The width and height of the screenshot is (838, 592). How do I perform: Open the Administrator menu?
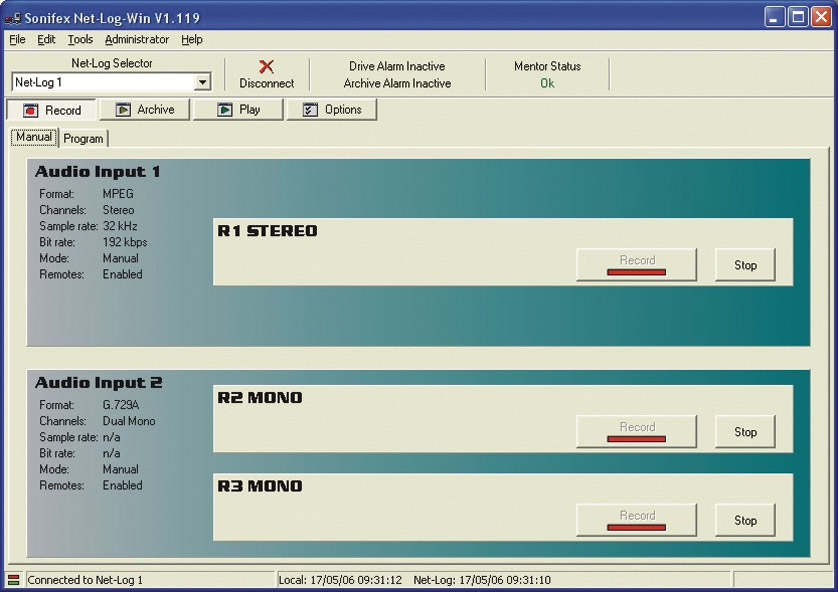(137, 40)
